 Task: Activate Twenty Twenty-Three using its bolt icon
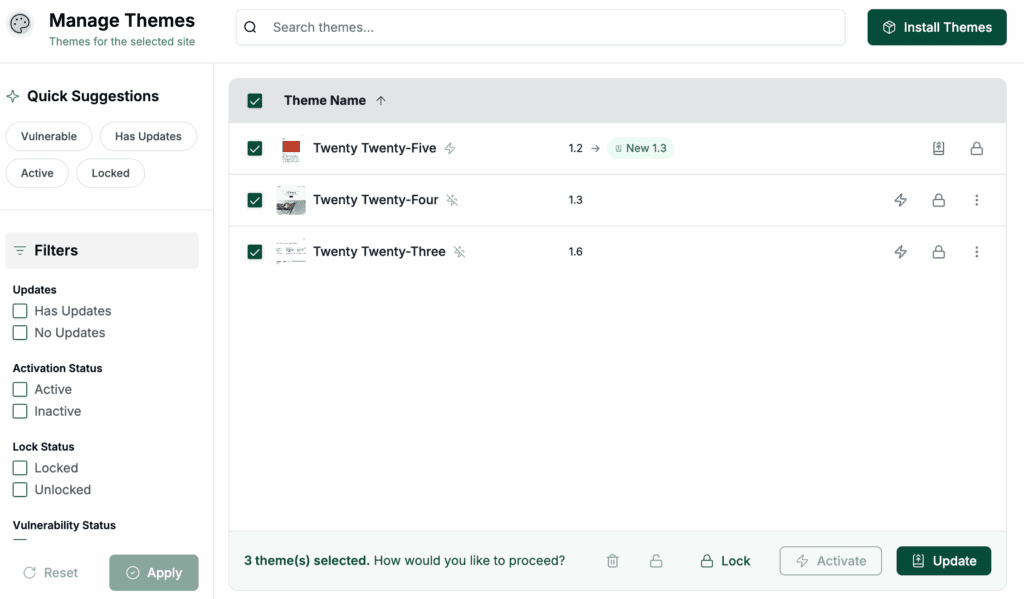coord(901,251)
